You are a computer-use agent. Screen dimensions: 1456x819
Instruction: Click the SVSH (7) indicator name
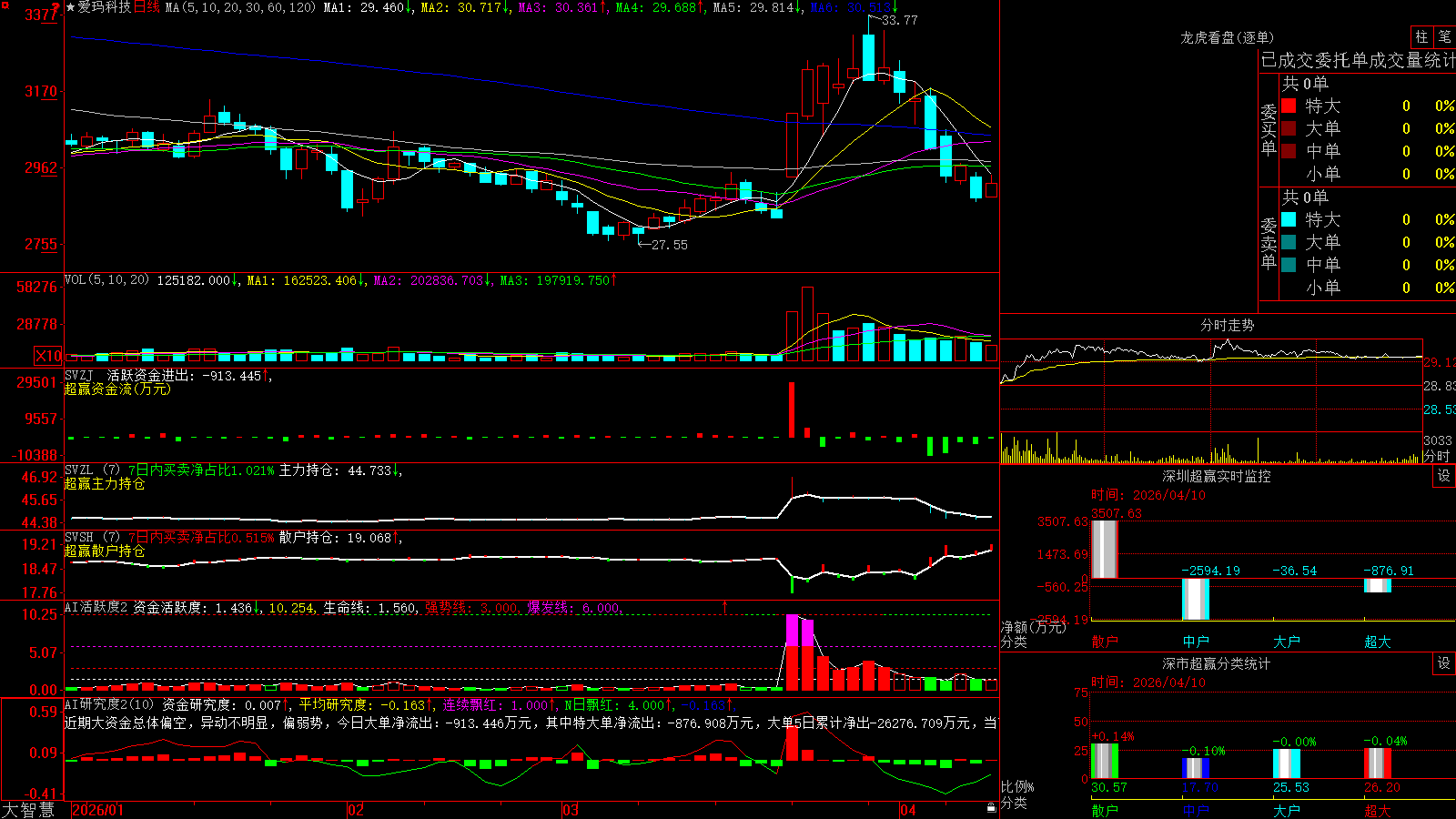[92, 537]
